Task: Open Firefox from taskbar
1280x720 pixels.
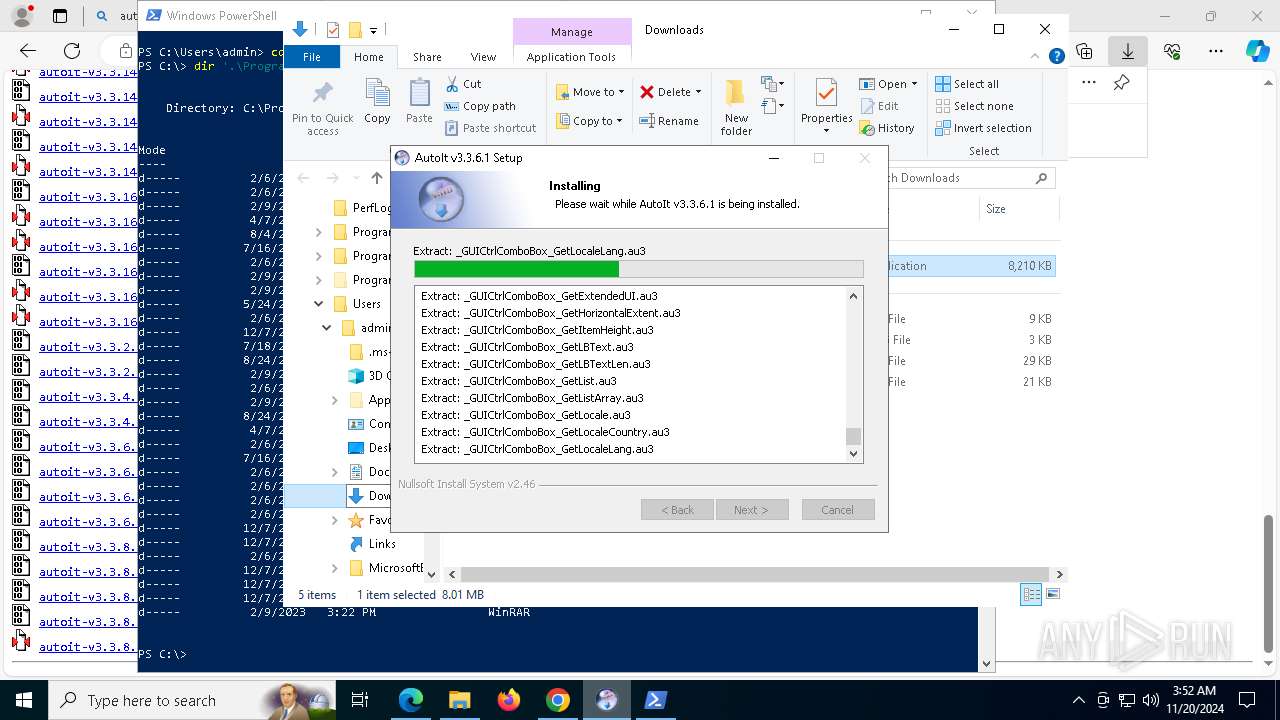Action: [509, 700]
